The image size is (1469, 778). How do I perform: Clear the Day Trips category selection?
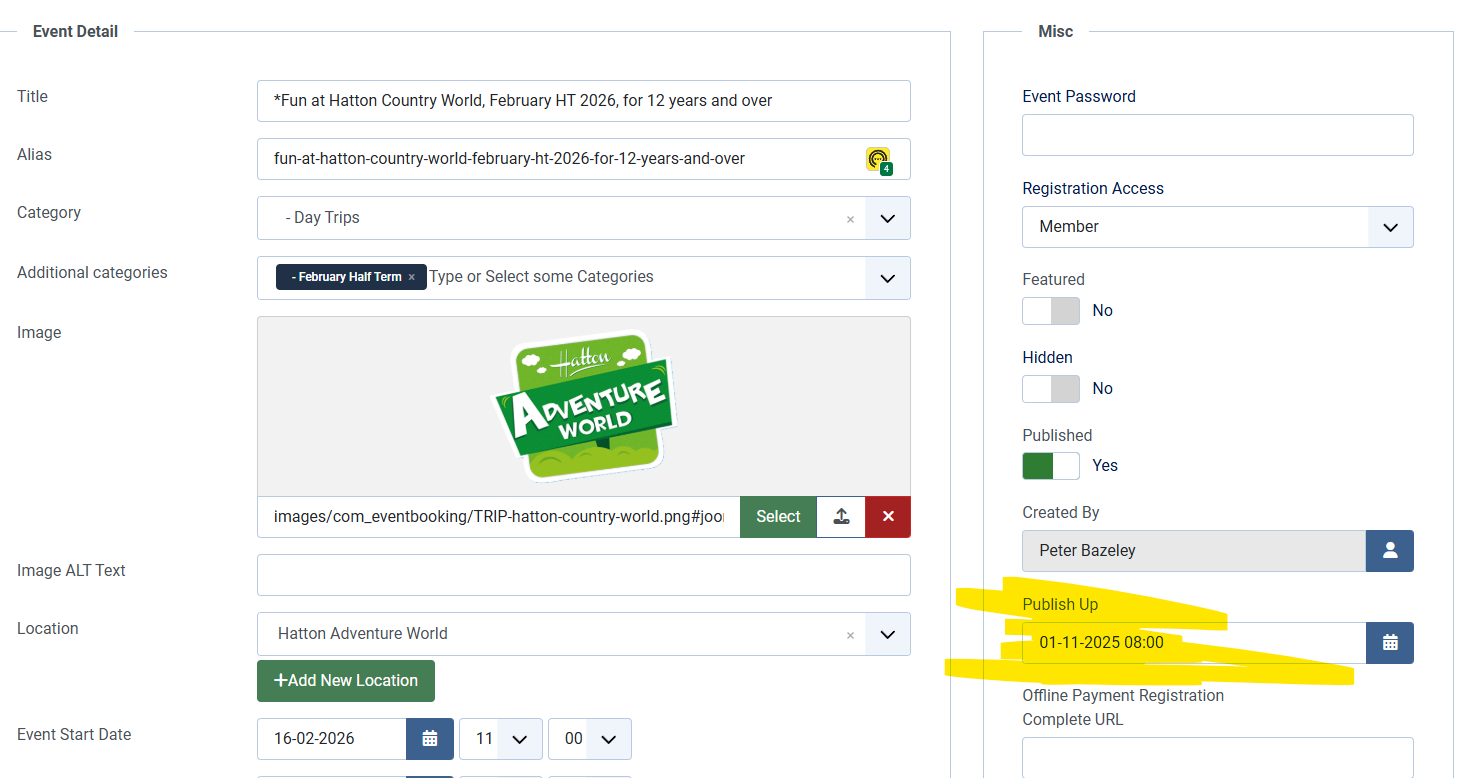point(850,219)
